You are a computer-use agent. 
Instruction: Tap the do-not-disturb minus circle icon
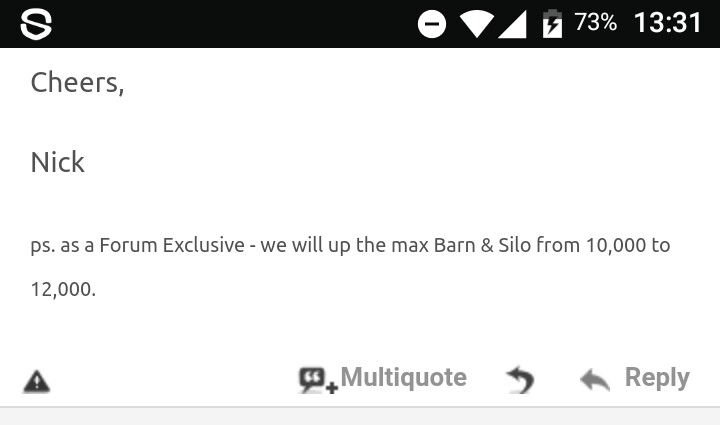(x=432, y=24)
